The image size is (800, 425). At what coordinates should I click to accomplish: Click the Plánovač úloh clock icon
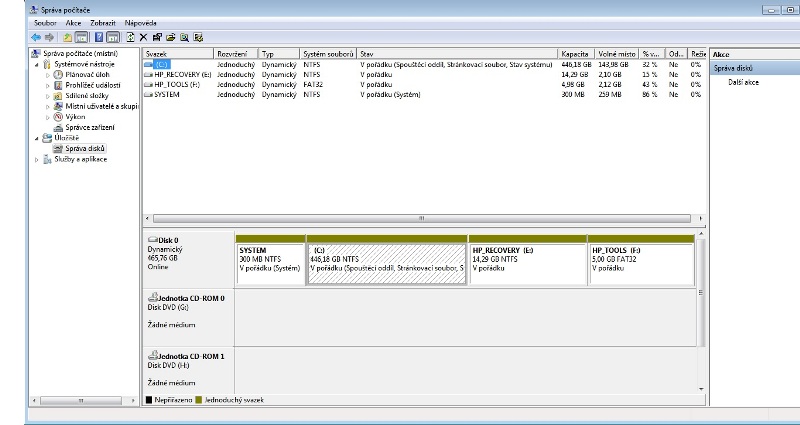click(58, 74)
